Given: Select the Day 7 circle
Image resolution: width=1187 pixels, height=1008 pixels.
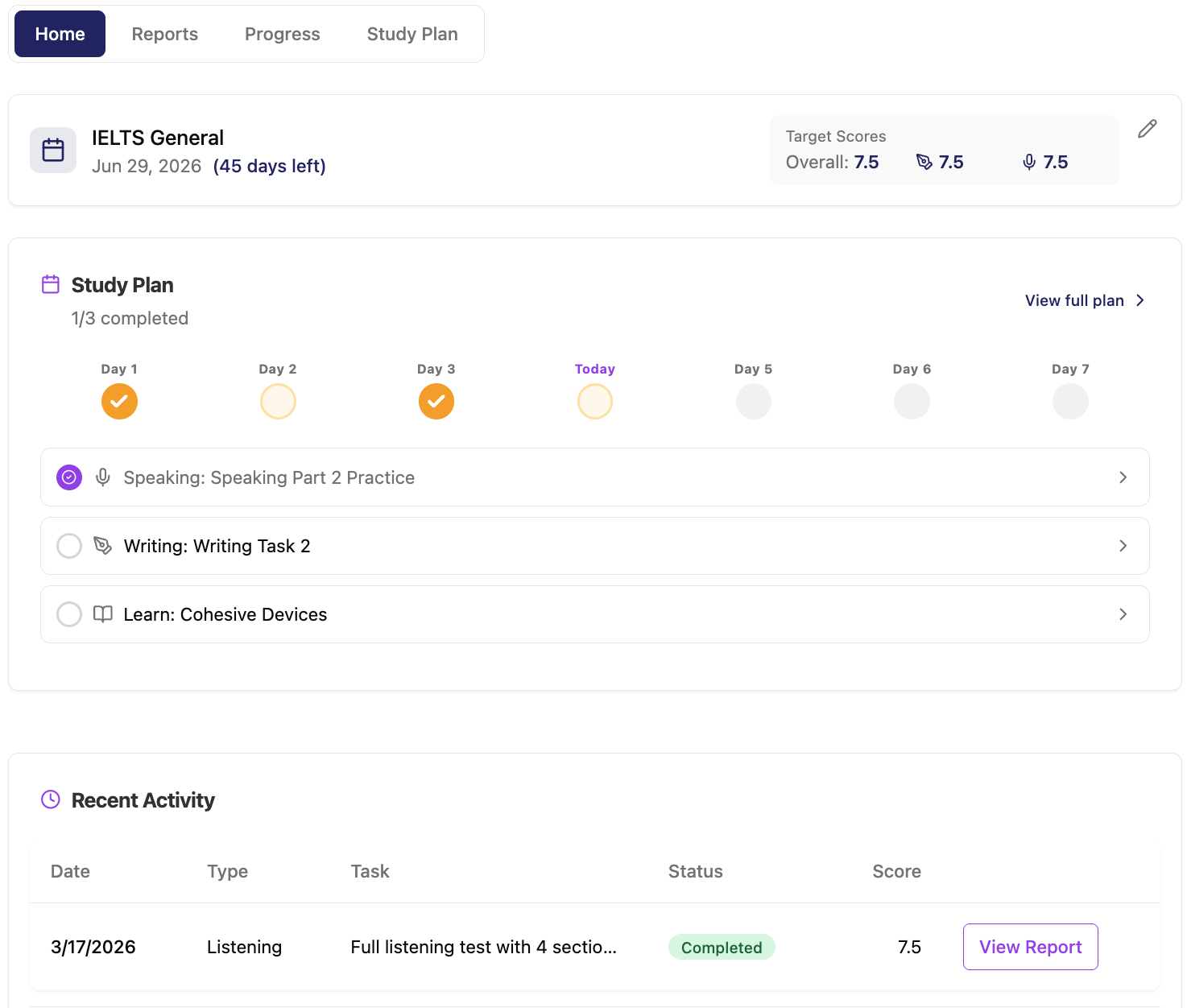Looking at the screenshot, I should [1070, 401].
